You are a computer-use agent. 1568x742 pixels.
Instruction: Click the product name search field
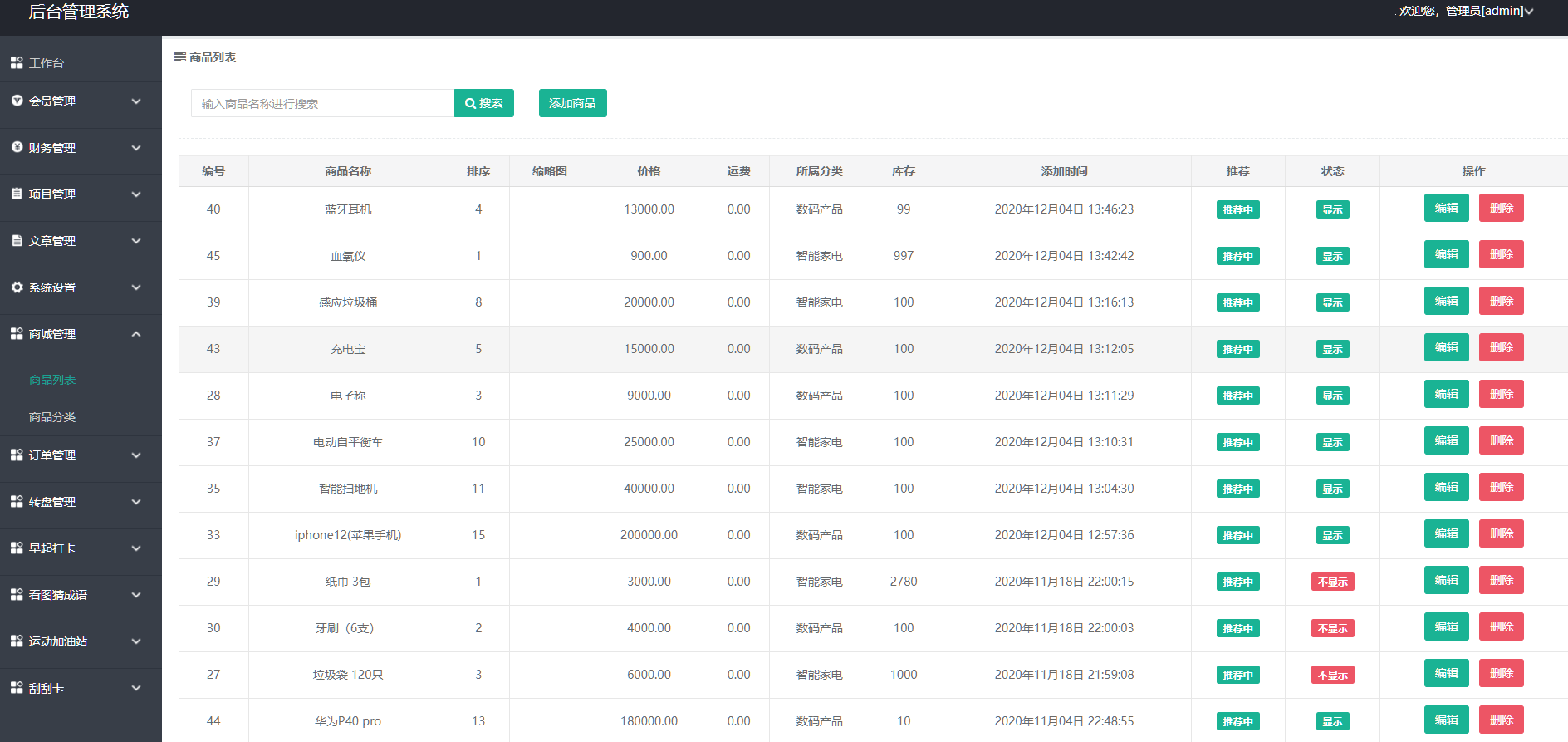tap(322, 103)
